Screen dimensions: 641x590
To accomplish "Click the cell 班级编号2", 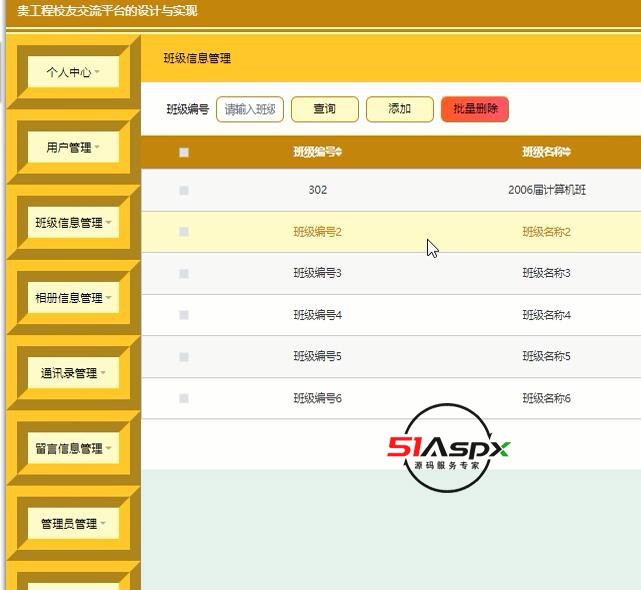I will point(318,232).
